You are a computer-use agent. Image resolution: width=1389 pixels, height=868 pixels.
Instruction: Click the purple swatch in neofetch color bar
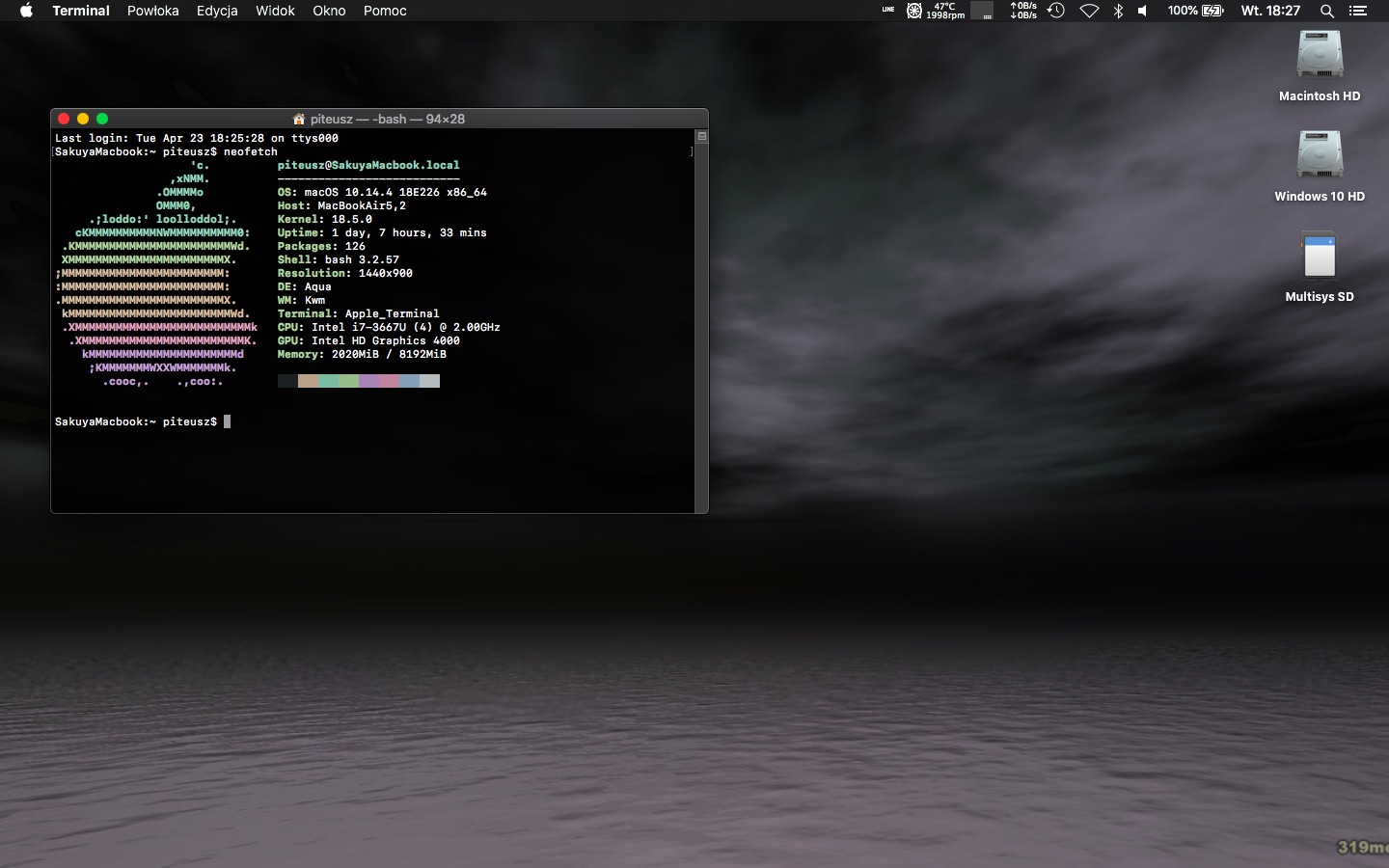tap(368, 381)
